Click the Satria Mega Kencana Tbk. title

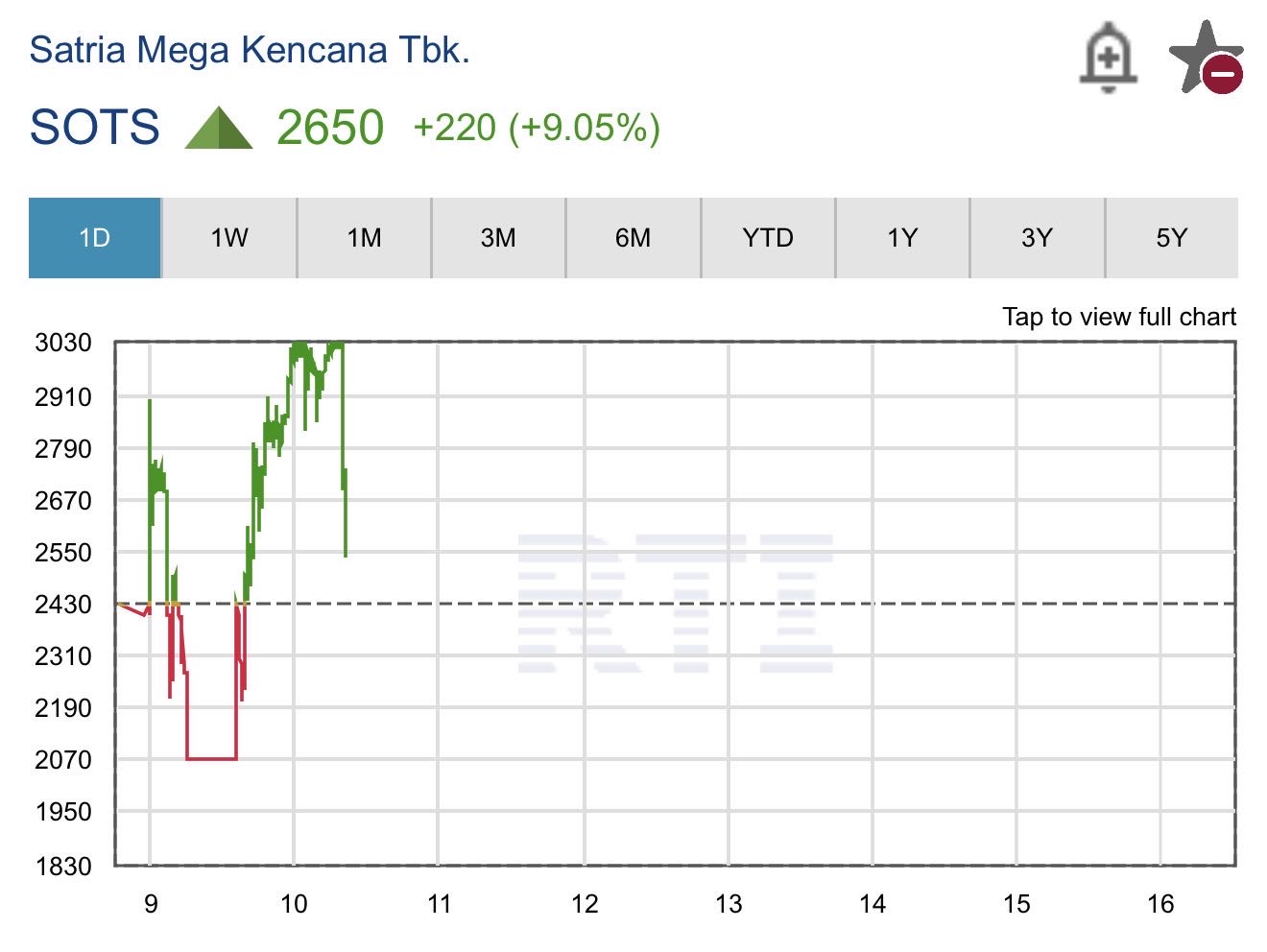click(250, 50)
